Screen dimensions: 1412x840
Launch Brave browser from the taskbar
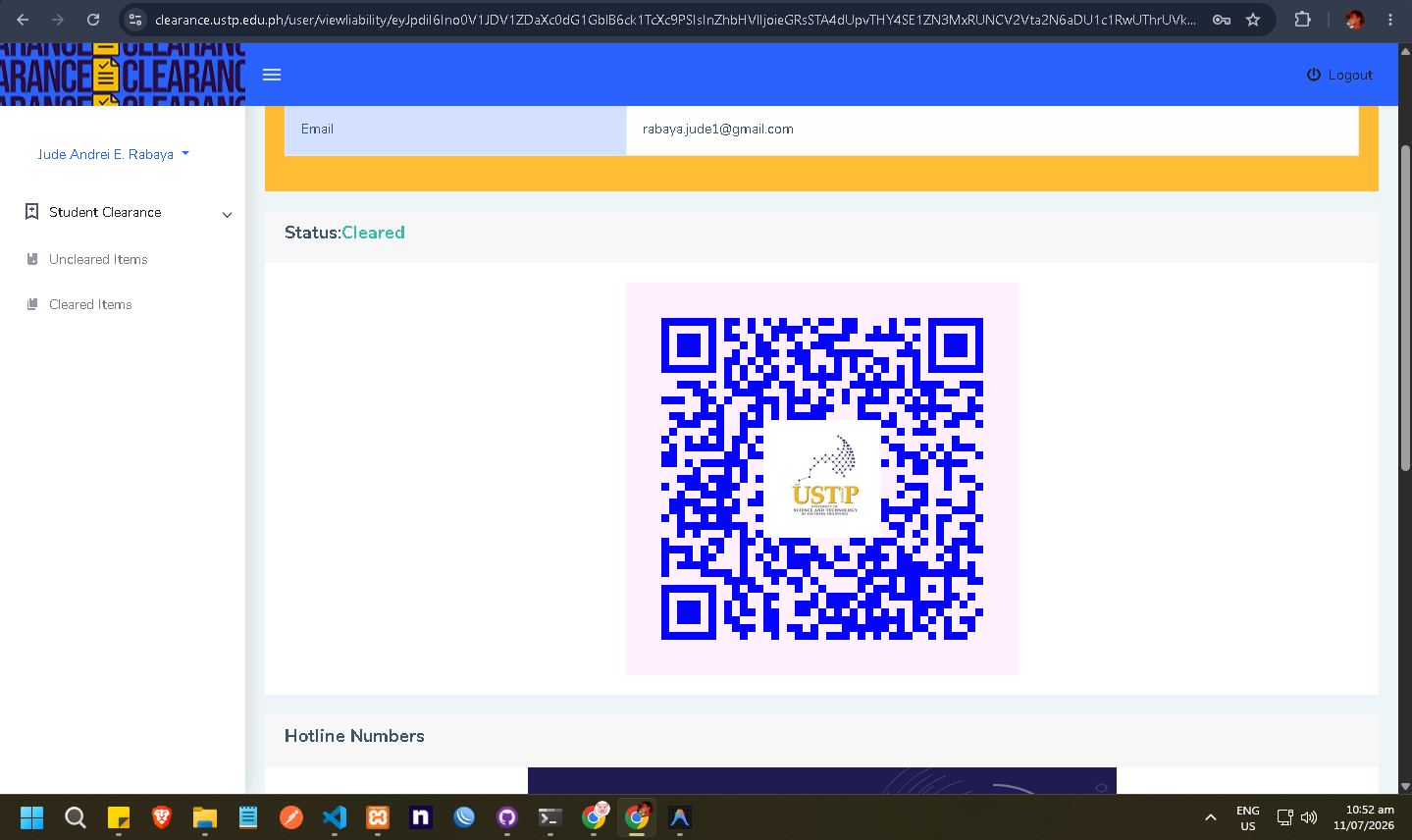[x=162, y=817]
